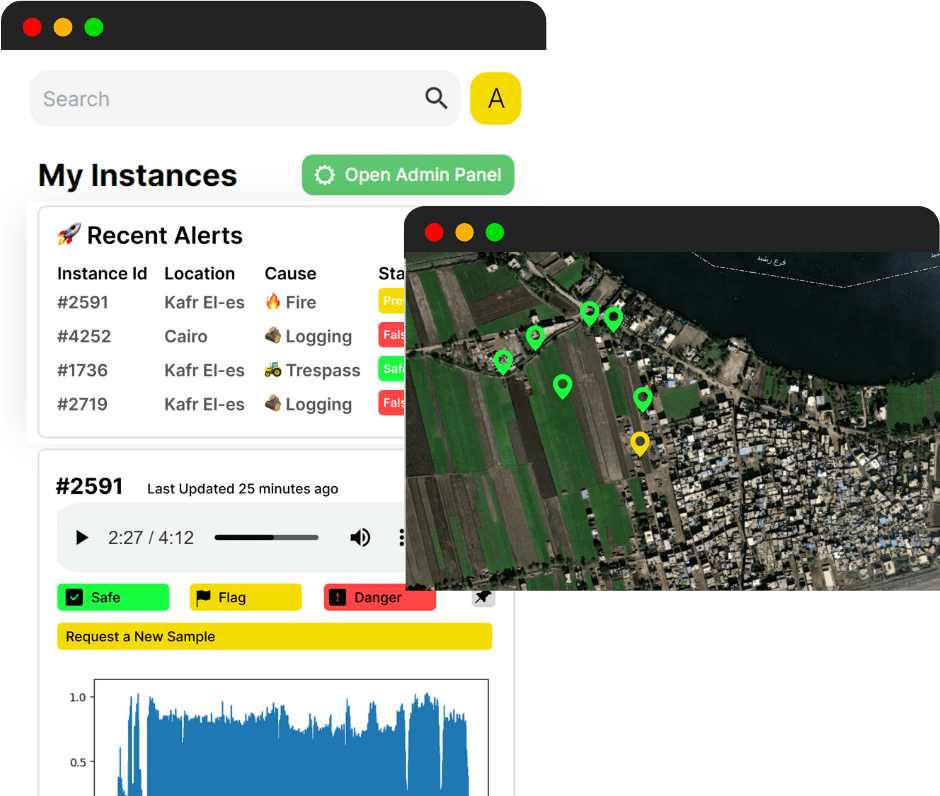This screenshot has height=796, width=940.
Task: Click the audio progress seek bar
Action: pyautogui.click(x=266, y=538)
